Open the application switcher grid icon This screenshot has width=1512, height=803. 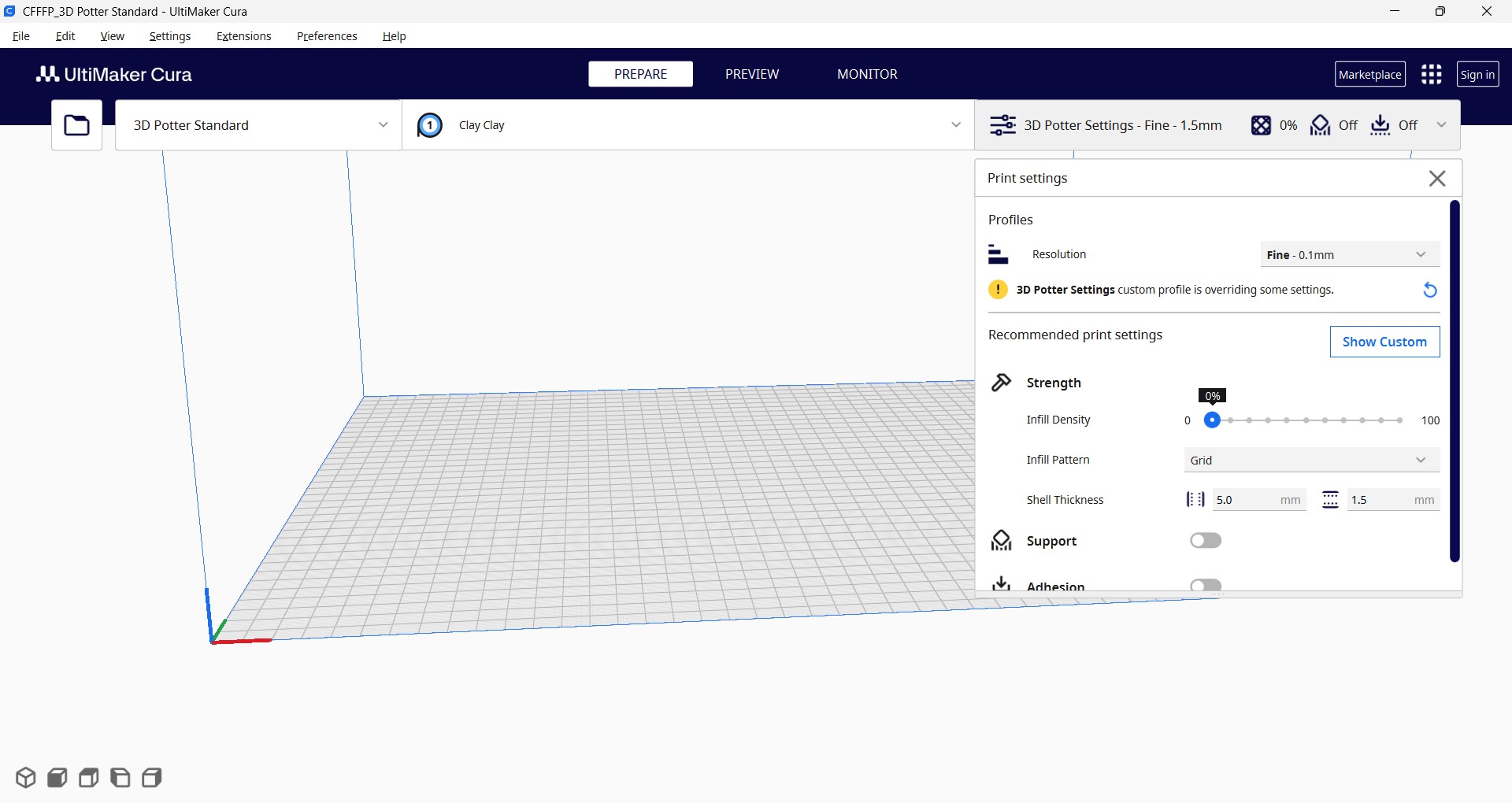1431,74
